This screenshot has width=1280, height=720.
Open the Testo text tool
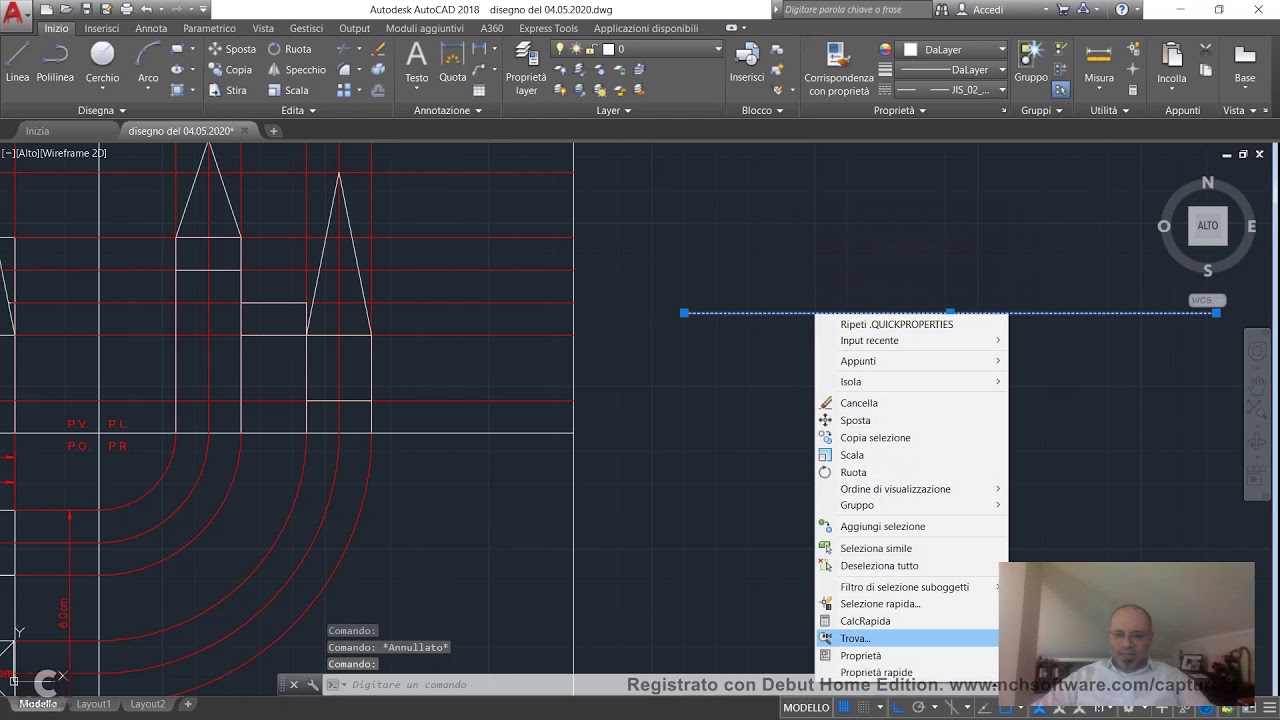click(416, 62)
